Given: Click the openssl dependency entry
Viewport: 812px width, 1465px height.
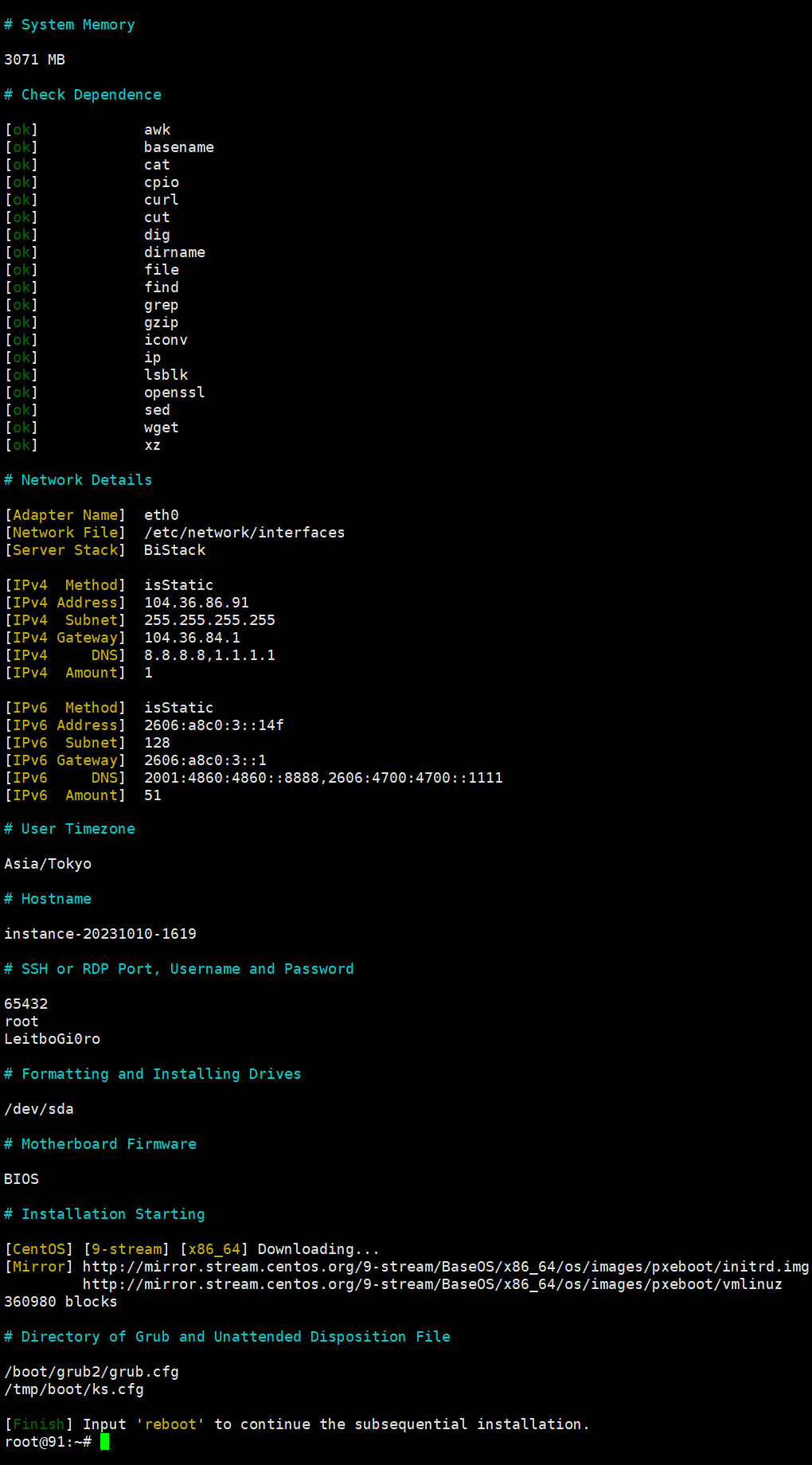Looking at the screenshot, I should [x=174, y=393].
